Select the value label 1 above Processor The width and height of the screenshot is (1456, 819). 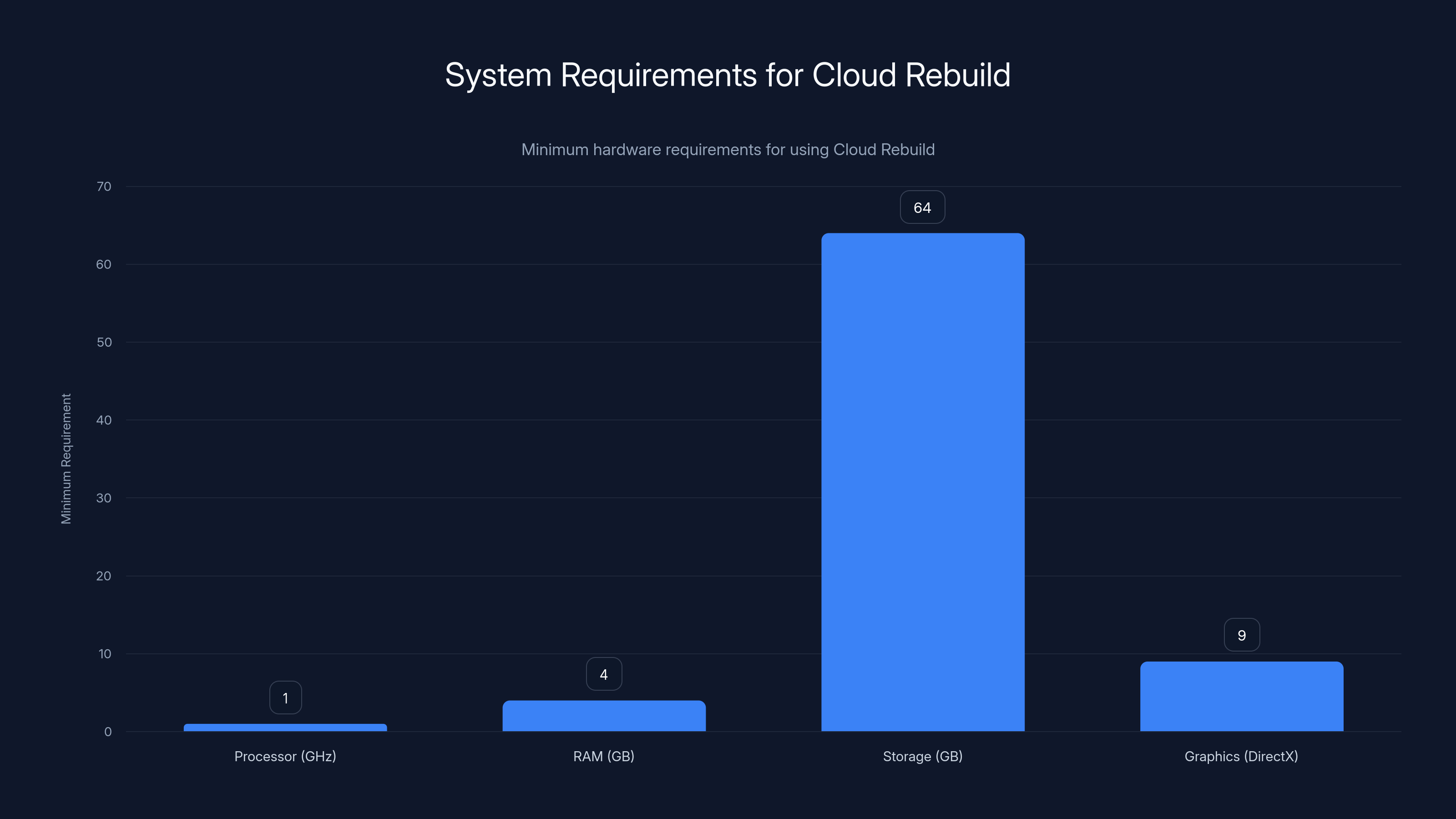(285, 698)
